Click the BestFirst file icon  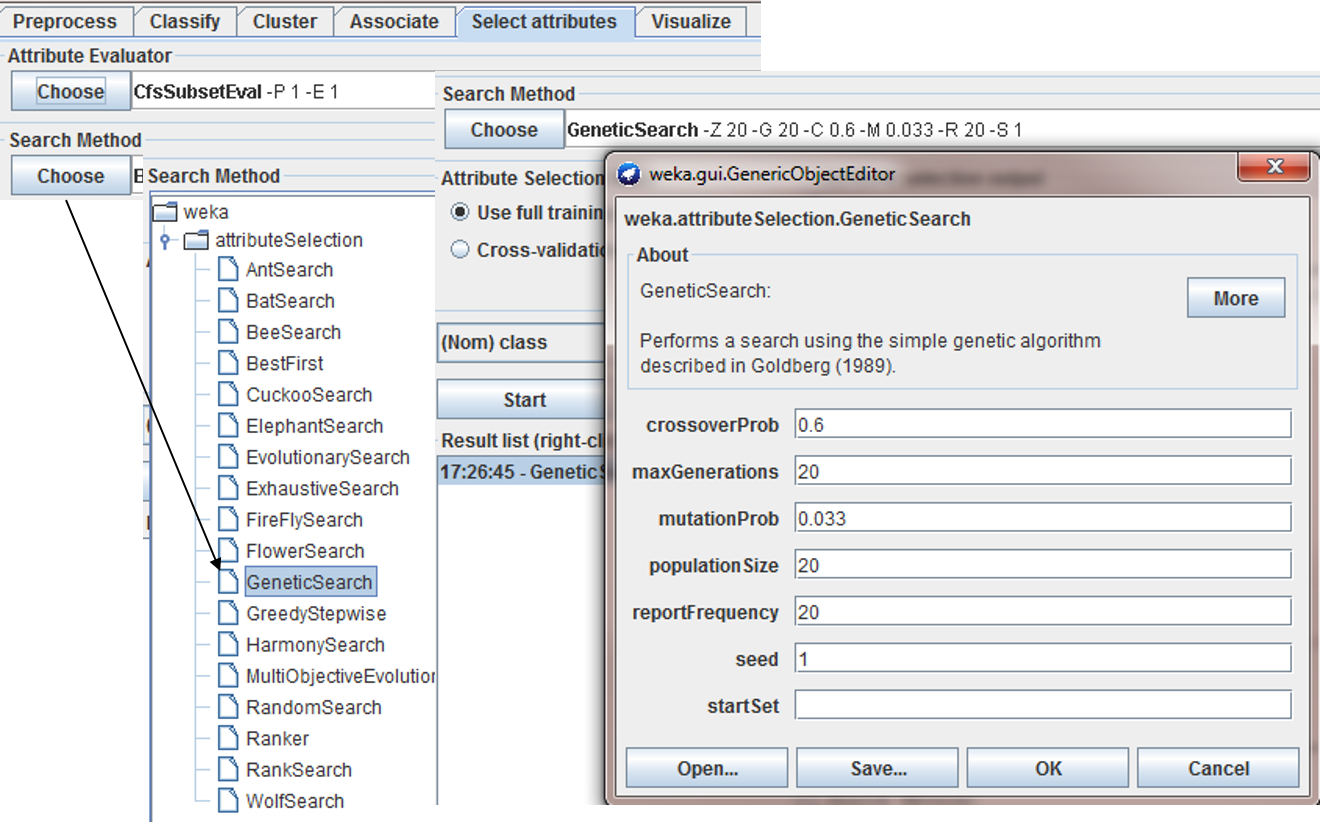228,363
